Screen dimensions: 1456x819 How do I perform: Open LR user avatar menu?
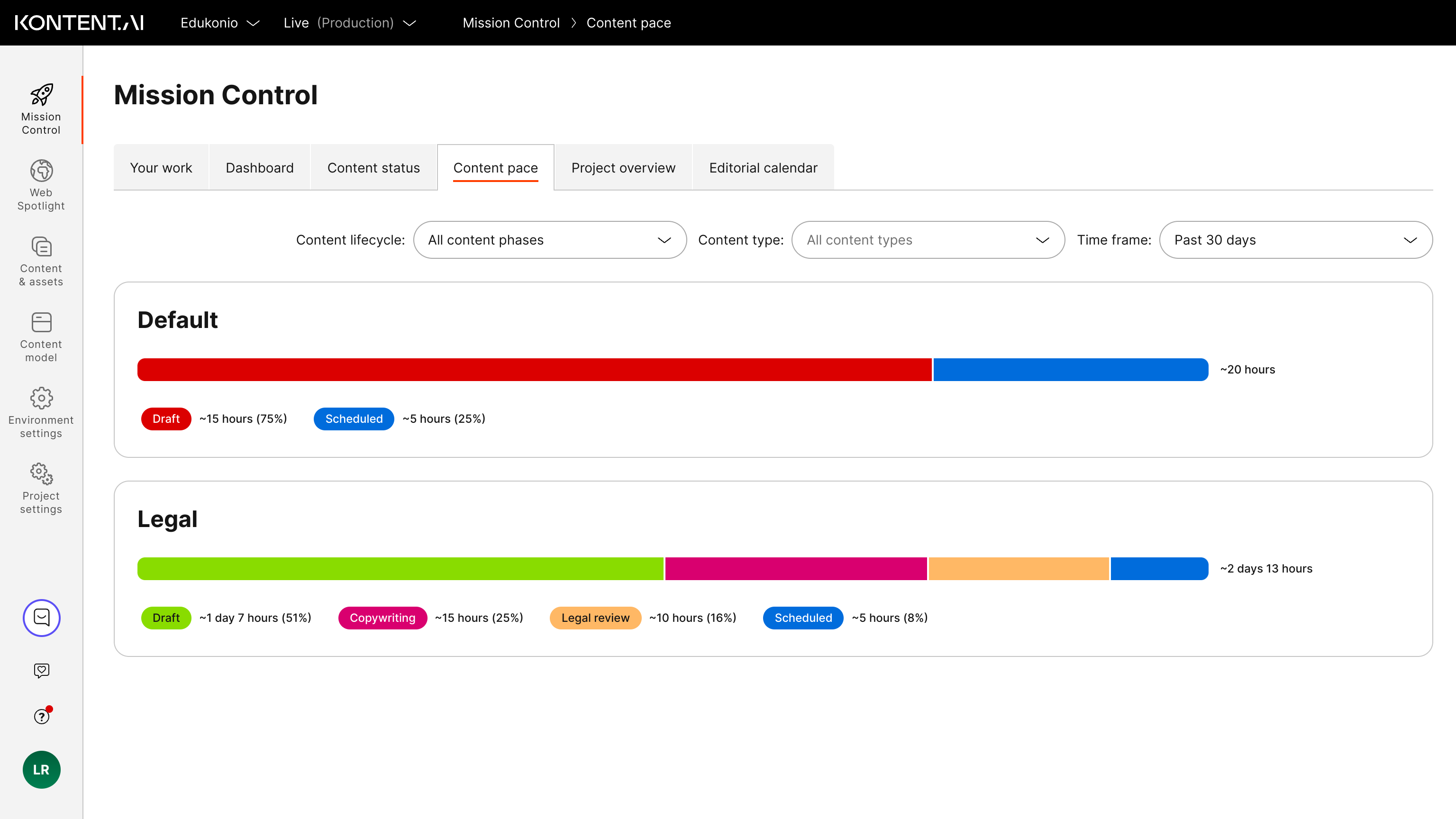pyautogui.click(x=41, y=769)
